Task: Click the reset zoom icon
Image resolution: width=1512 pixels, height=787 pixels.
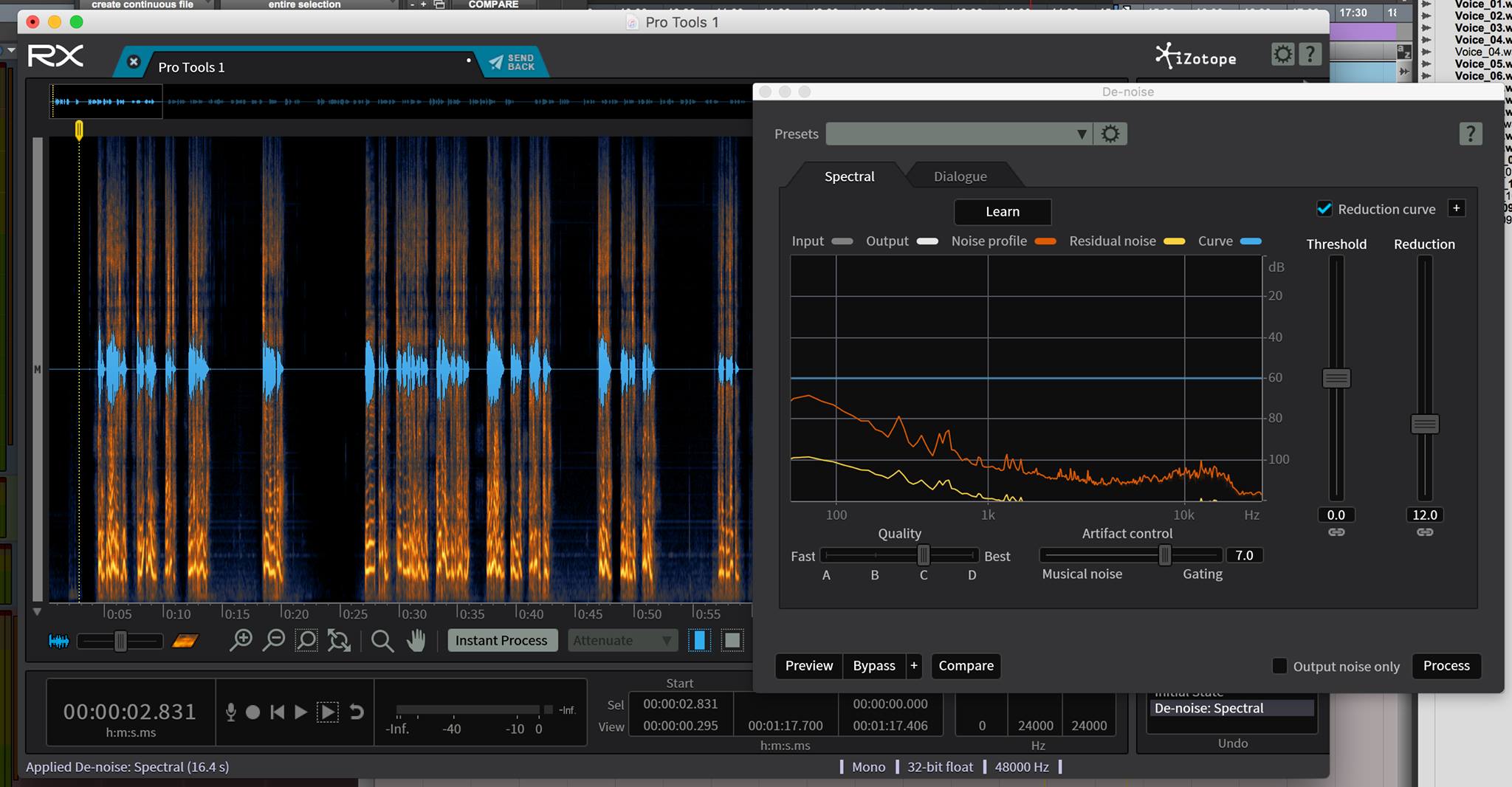Action: click(339, 640)
